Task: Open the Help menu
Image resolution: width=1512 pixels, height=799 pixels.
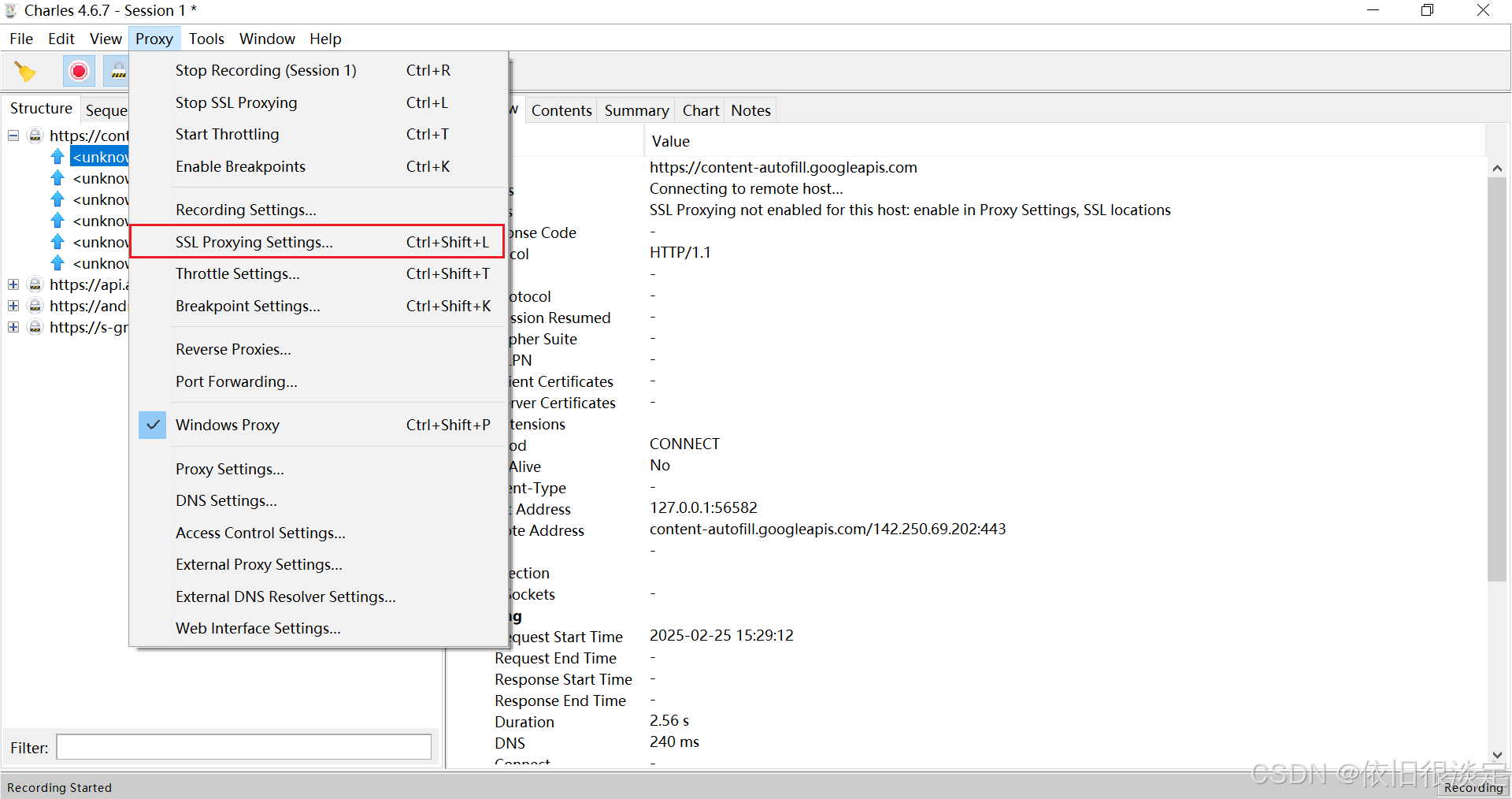Action: pyautogui.click(x=325, y=39)
